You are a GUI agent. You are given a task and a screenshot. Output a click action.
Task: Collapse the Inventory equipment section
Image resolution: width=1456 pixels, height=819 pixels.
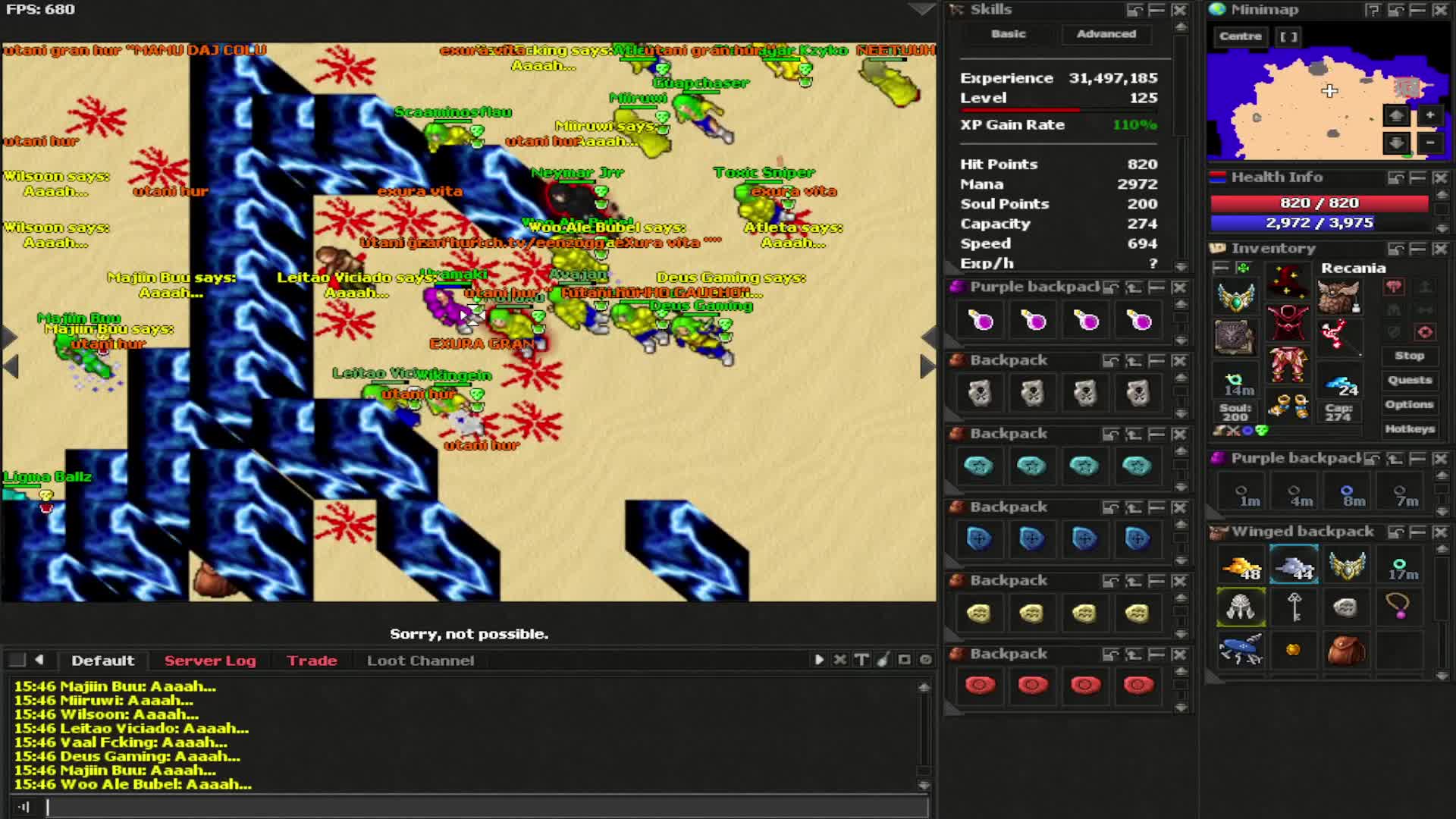tap(1220, 268)
